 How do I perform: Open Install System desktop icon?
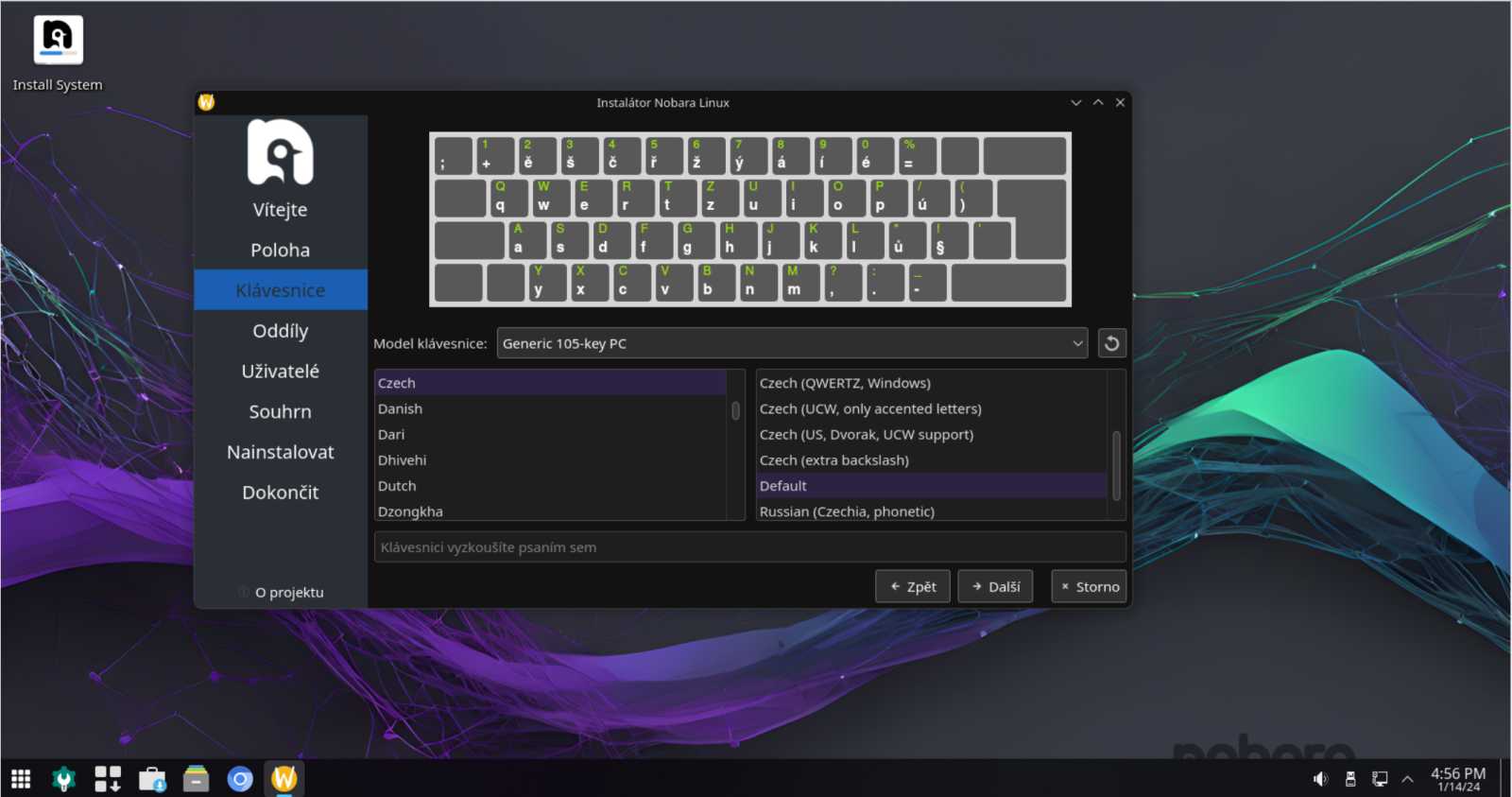coord(58,54)
